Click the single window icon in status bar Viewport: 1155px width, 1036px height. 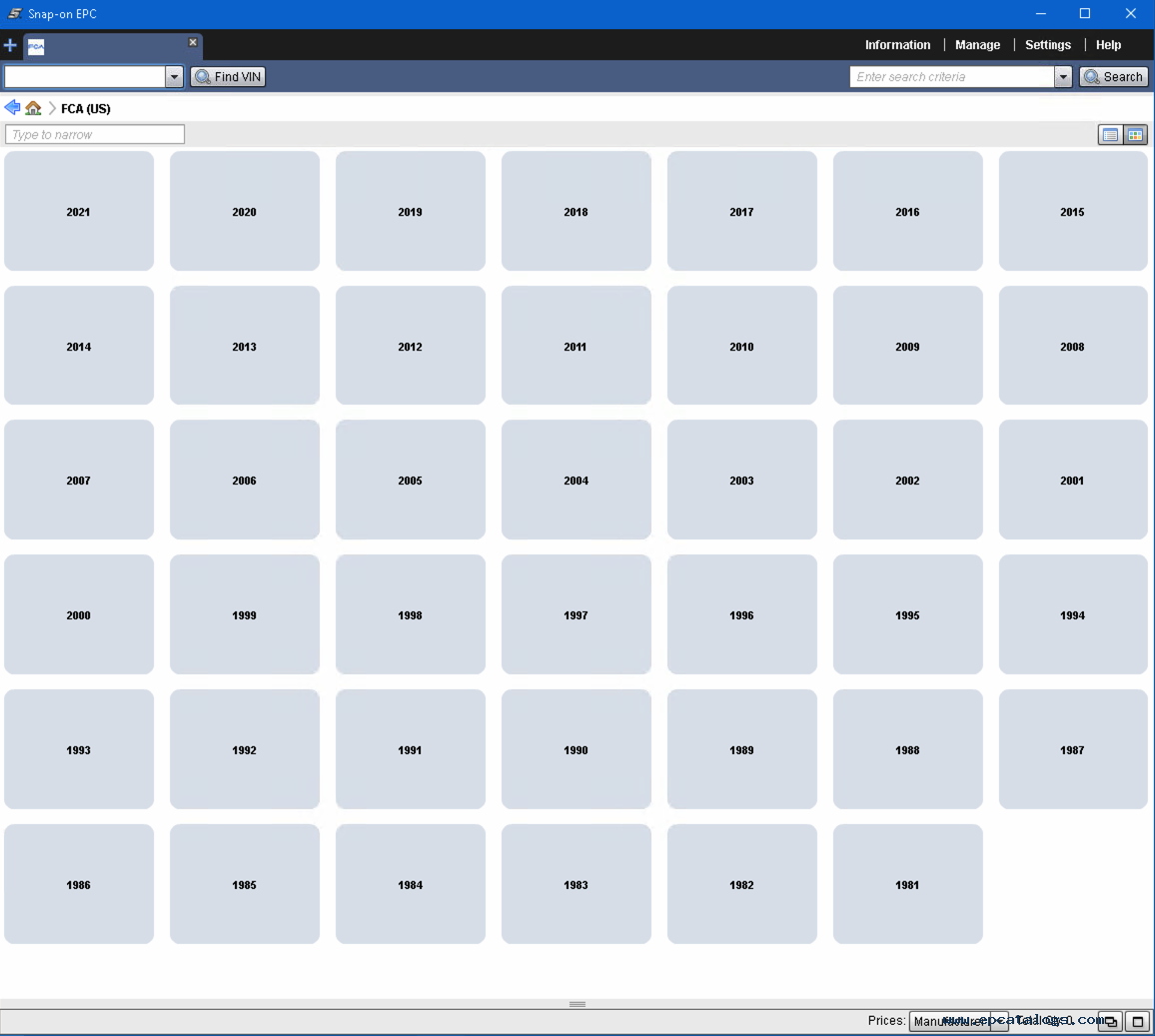pyautogui.click(x=1137, y=1021)
